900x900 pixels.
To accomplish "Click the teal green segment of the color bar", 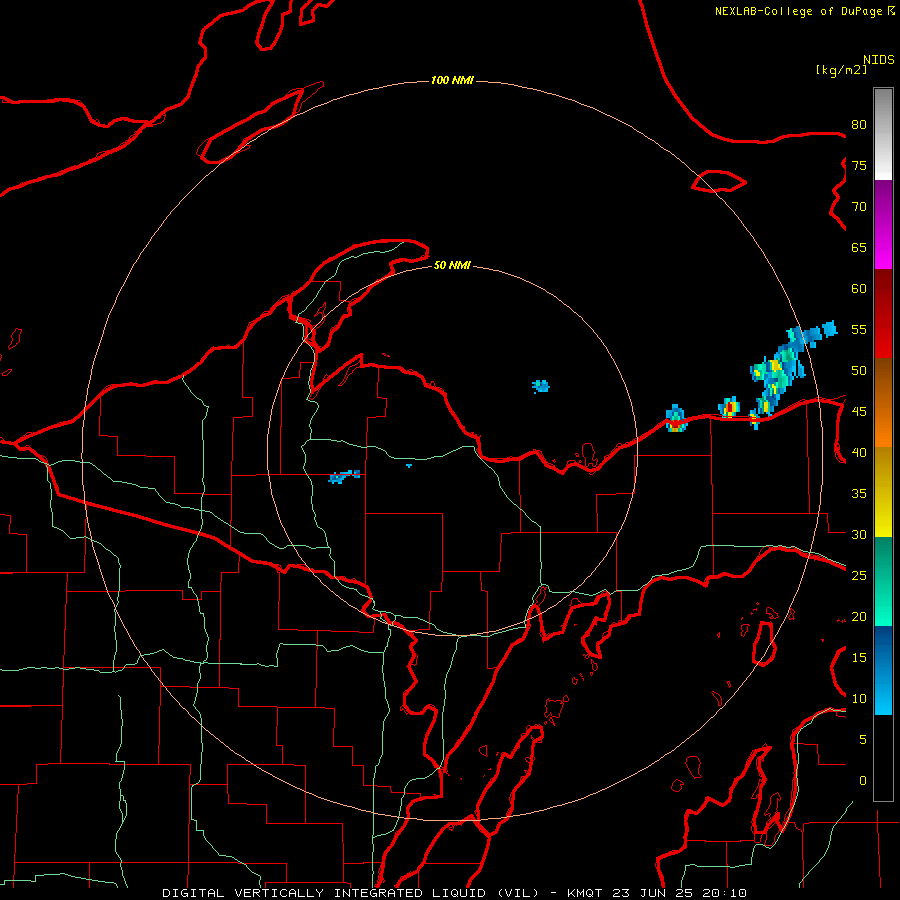I will 883,581.
